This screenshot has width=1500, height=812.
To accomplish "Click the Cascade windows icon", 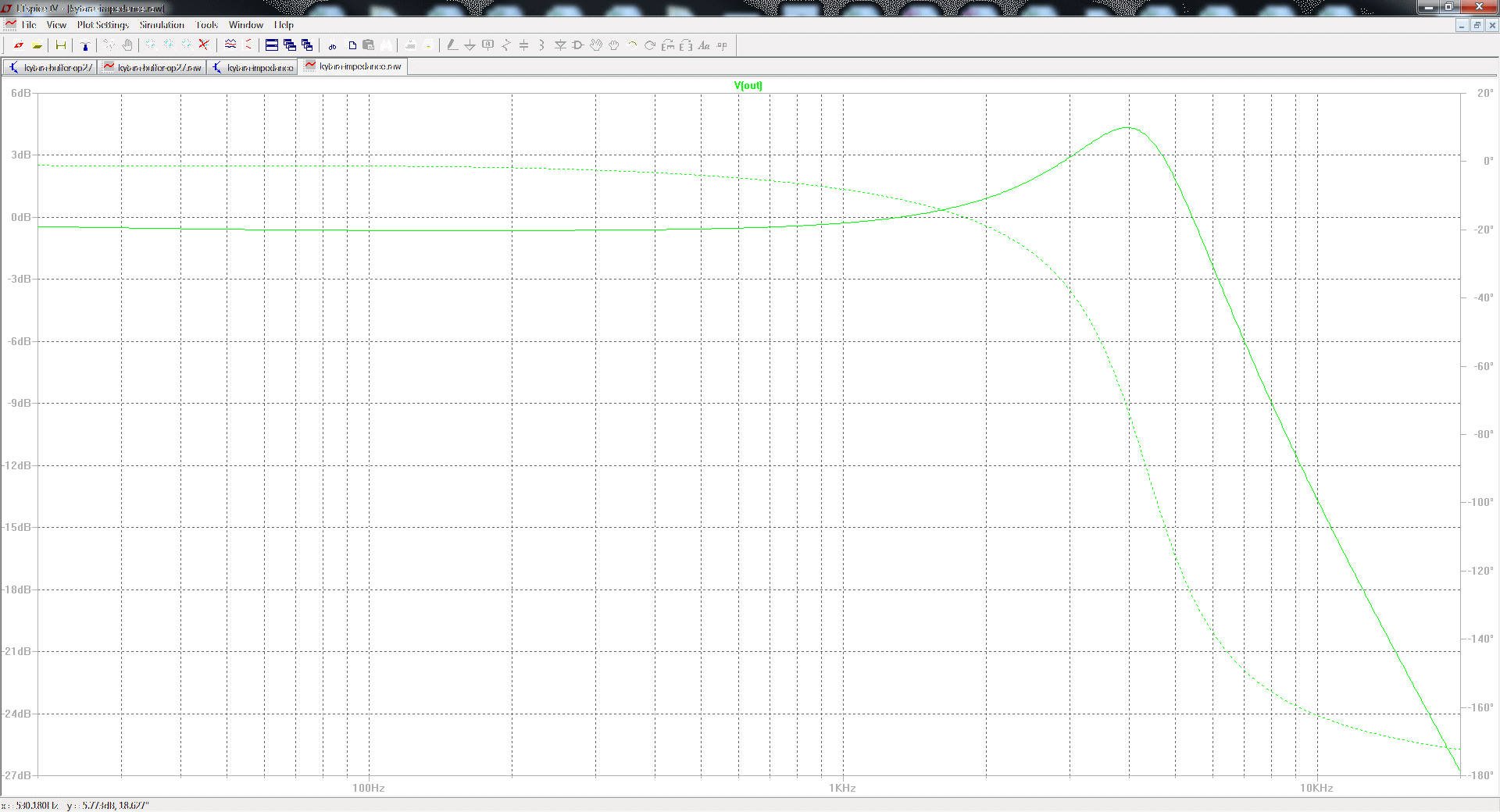I will coord(290,45).
